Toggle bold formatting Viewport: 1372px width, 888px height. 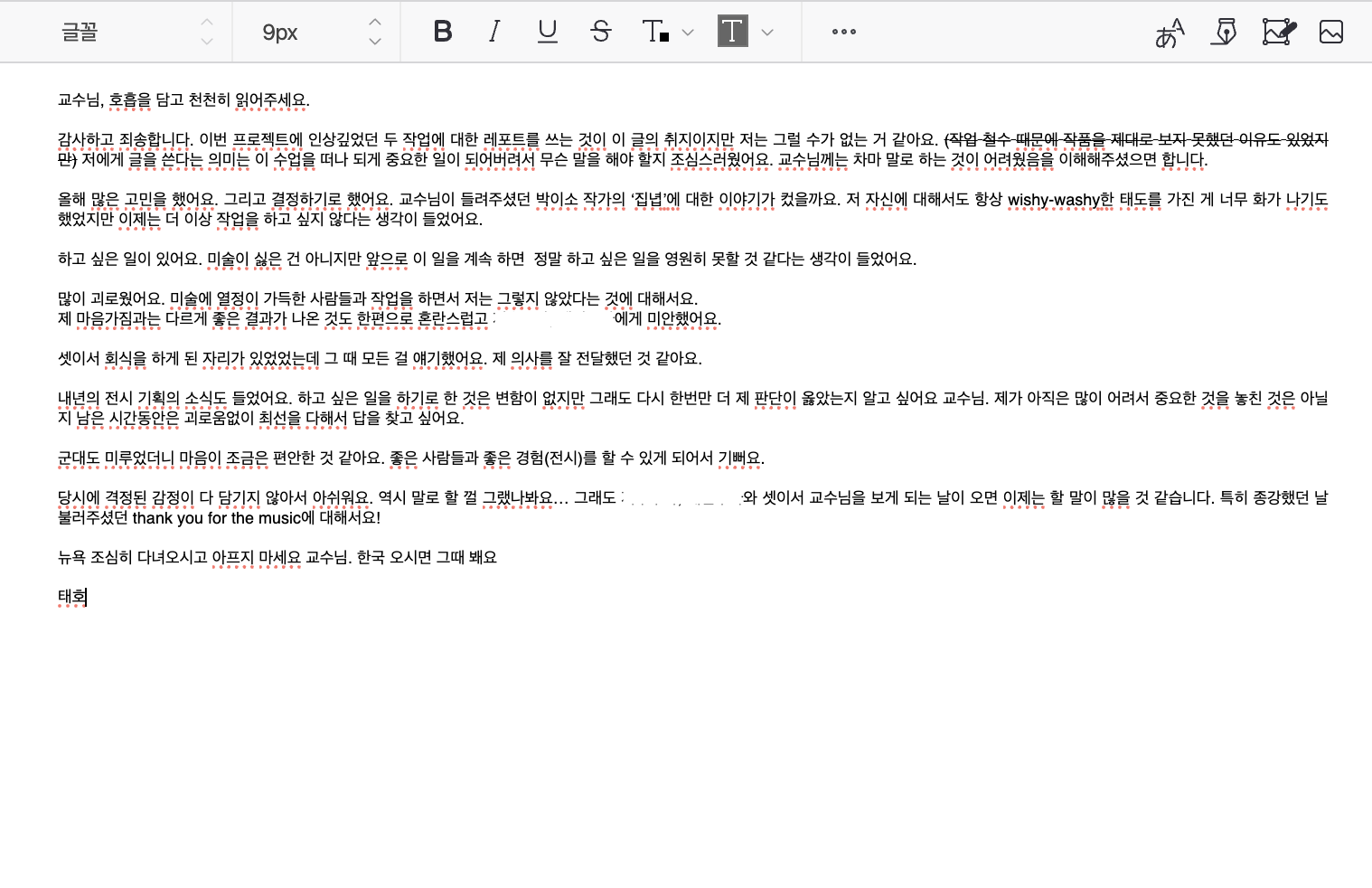pos(442,32)
